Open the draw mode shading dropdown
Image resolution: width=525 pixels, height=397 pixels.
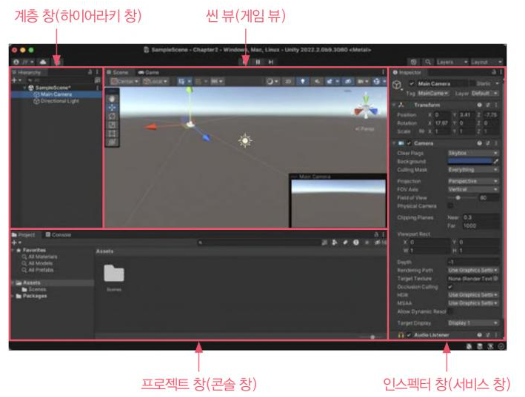272,81
